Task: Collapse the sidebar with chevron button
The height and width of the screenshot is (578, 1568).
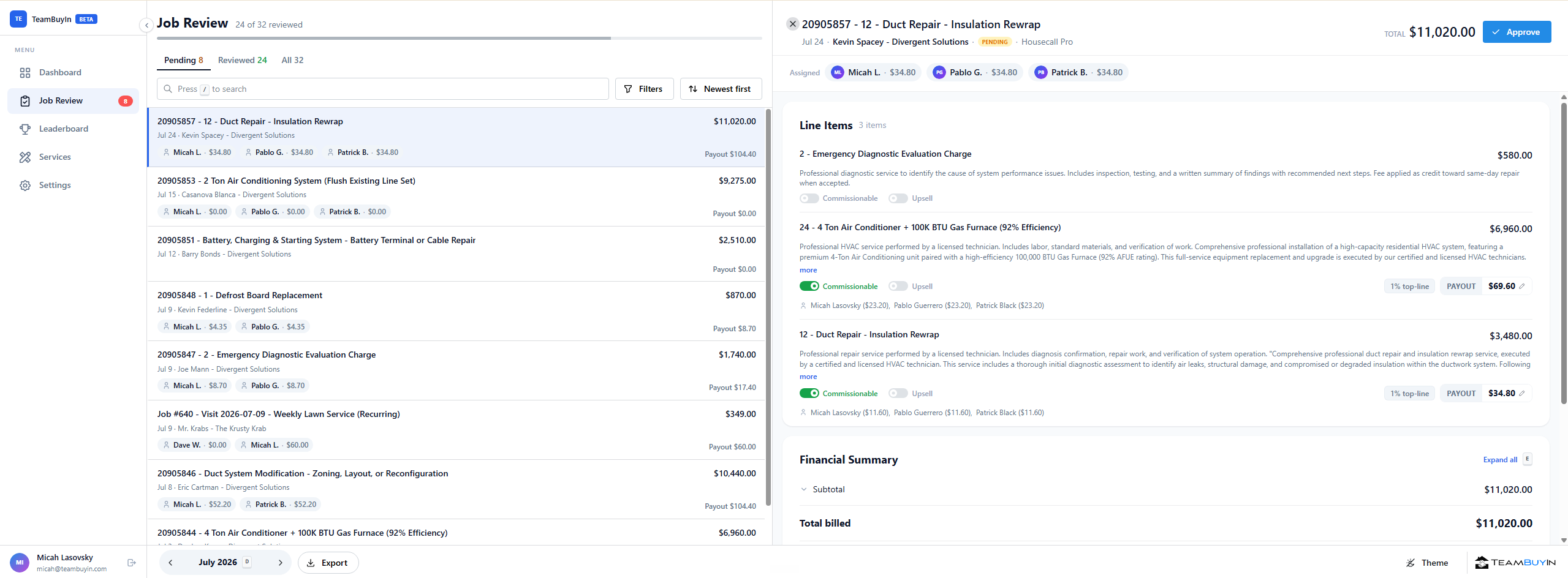Action: click(146, 25)
